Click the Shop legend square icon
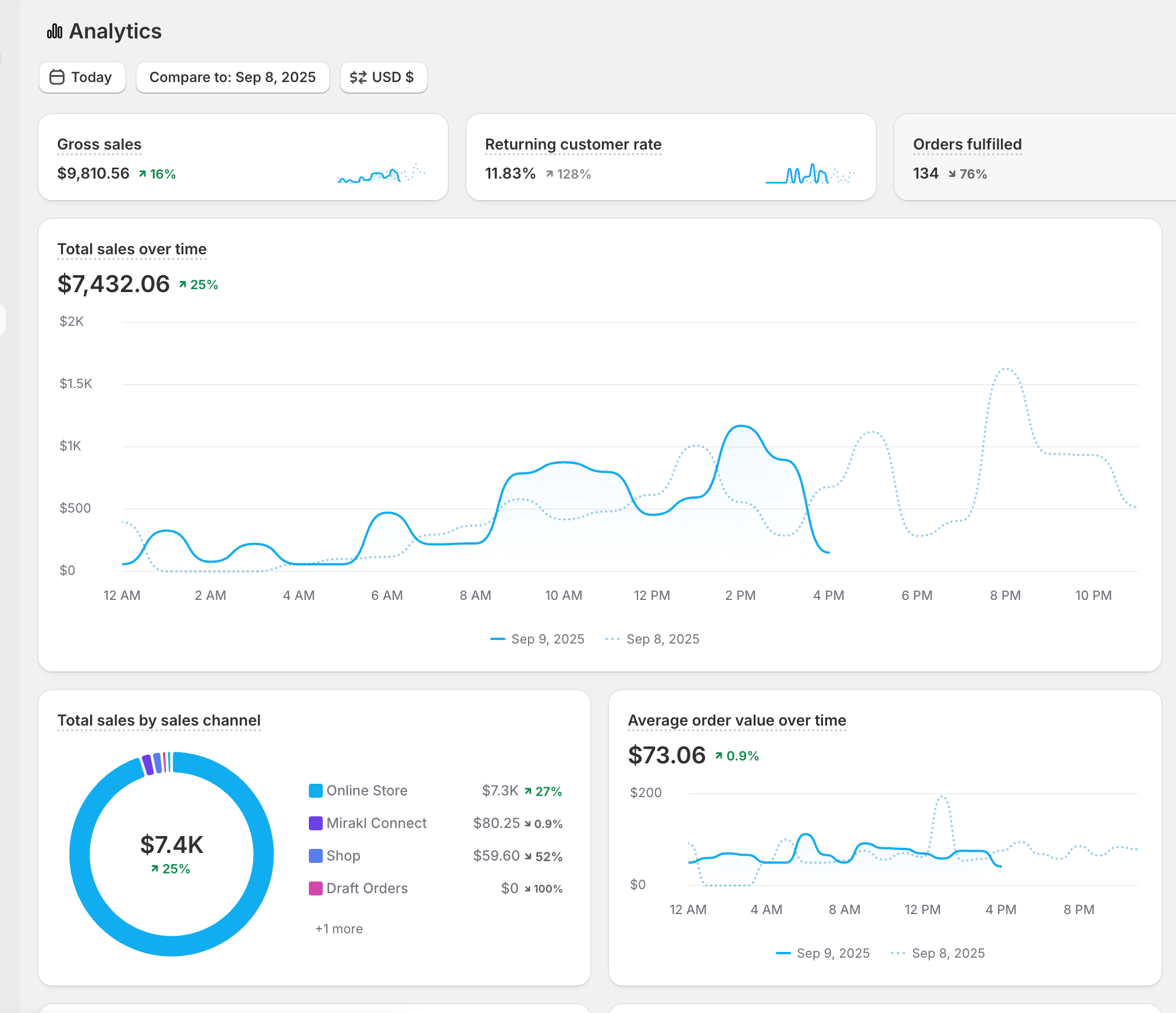Viewport: 1176px width, 1013px height. (315, 856)
